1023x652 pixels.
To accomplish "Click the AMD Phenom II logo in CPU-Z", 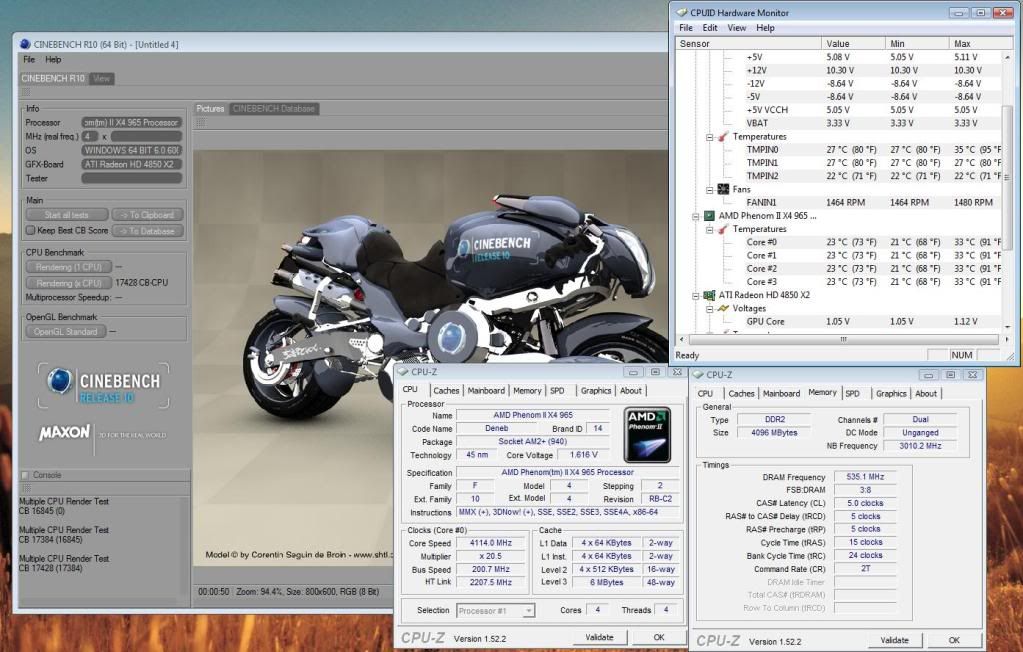I will [647, 435].
